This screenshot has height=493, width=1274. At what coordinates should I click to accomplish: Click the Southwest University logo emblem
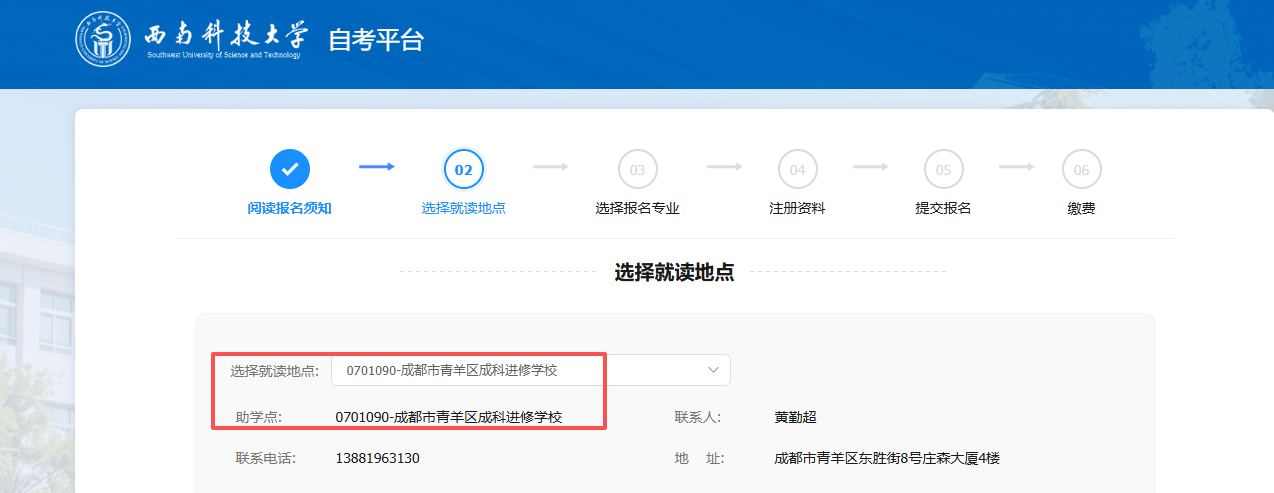[x=103, y=40]
